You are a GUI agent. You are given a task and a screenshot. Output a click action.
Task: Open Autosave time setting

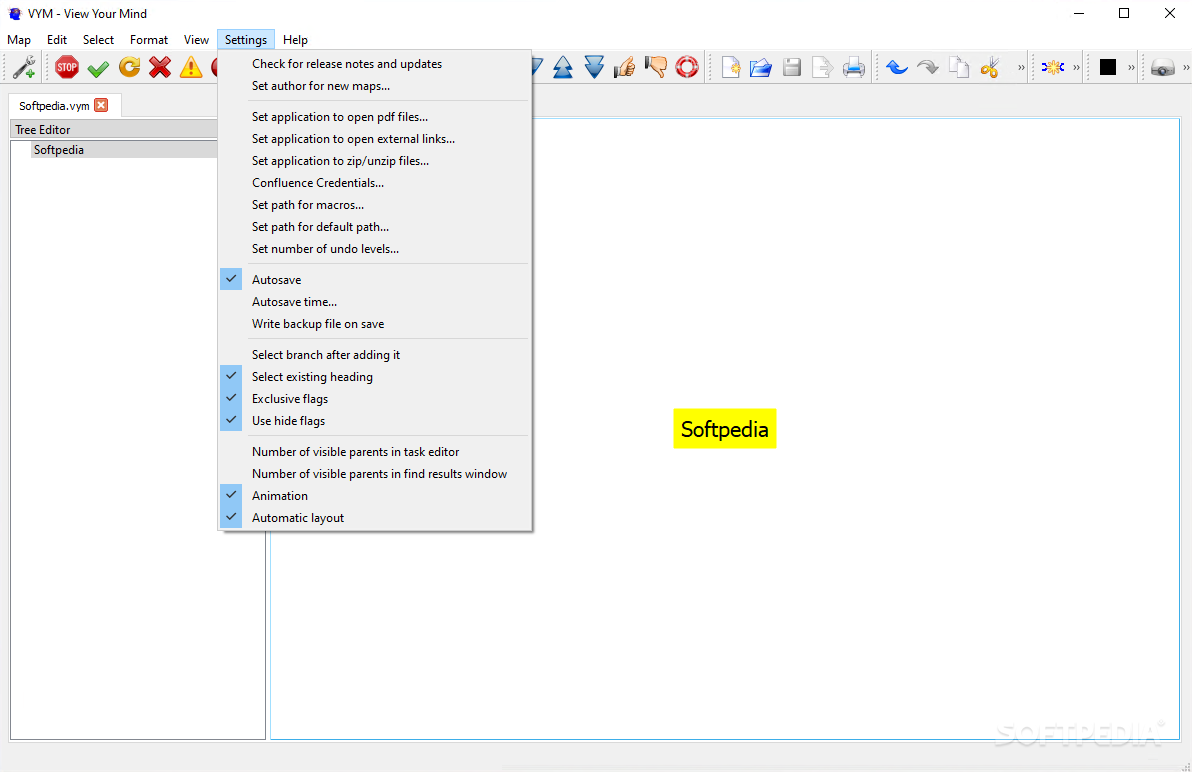375,302
